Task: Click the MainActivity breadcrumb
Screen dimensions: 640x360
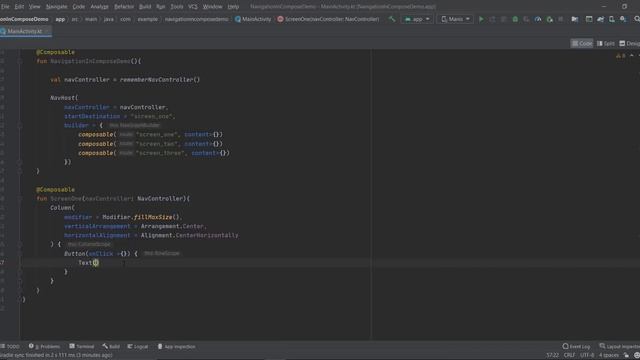Action: [253, 19]
